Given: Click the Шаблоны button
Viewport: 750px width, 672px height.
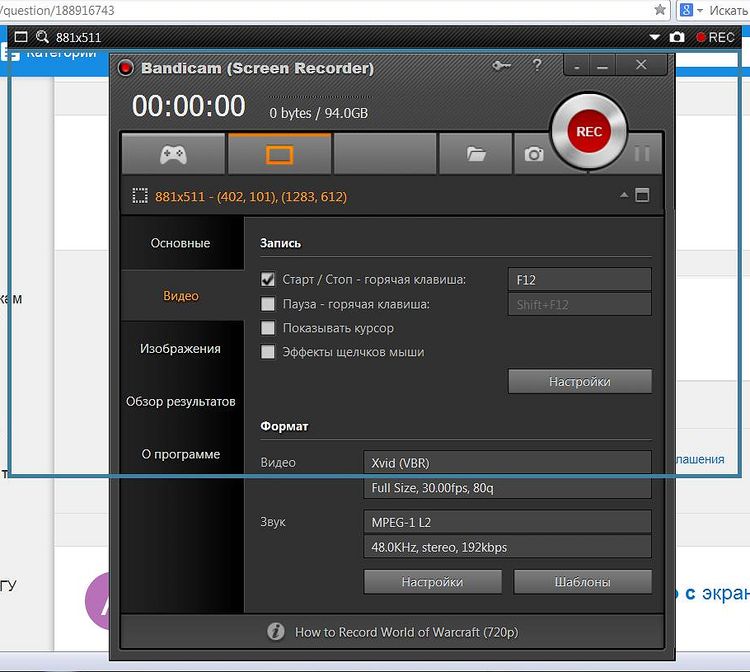Looking at the screenshot, I should [582, 582].
